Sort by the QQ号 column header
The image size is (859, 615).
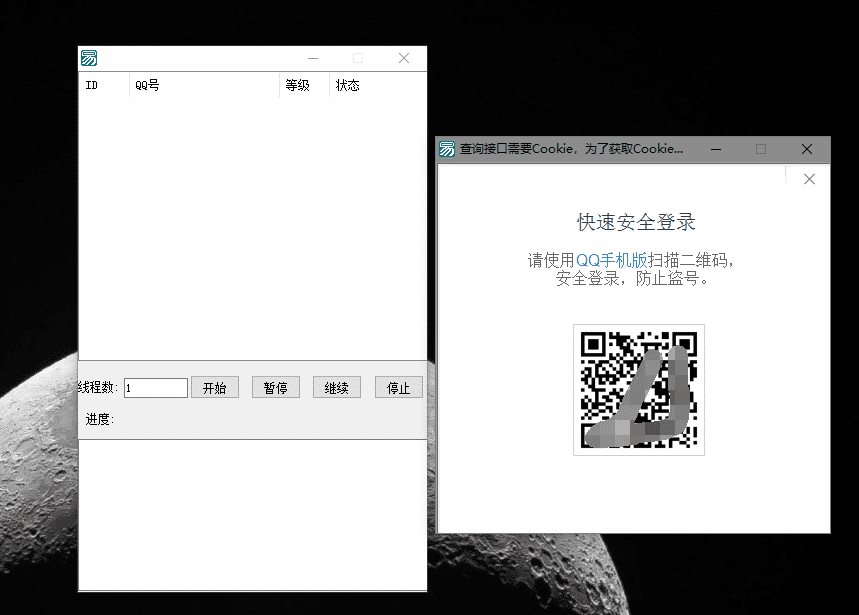(x=147, y=85)
